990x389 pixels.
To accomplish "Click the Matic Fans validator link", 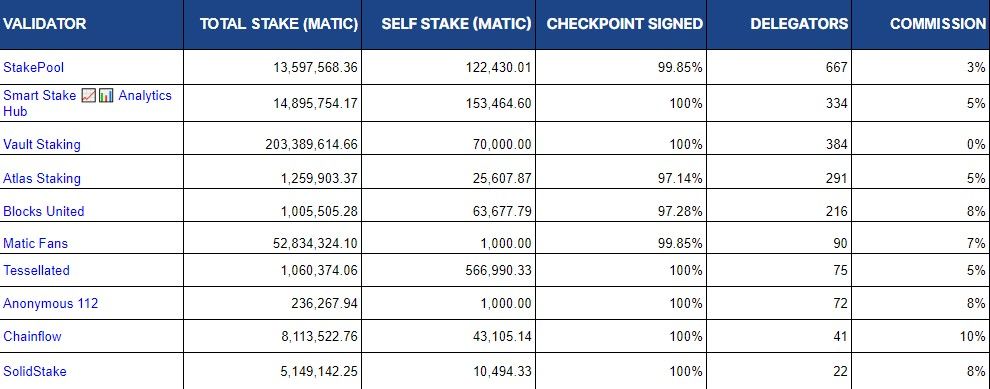I will (x=35, y=243).
